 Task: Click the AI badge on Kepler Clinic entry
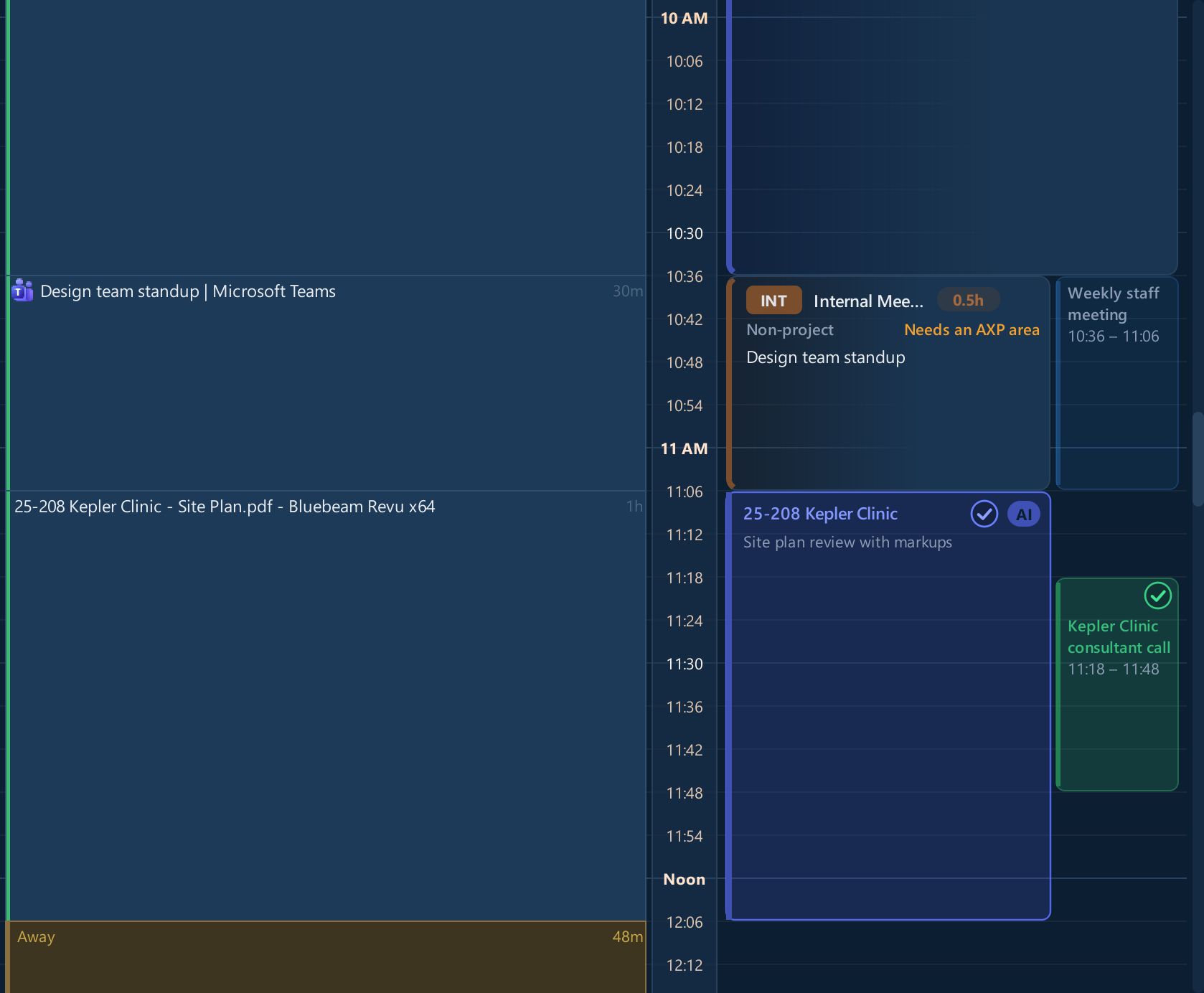pyautogui.click(x=1024, y=514)
